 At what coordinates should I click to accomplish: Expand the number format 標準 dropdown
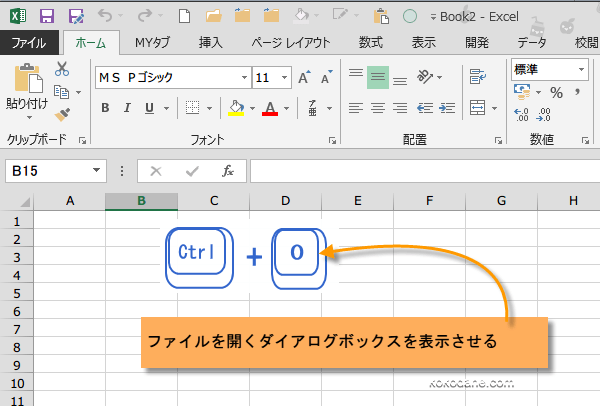tap(581, 69)
